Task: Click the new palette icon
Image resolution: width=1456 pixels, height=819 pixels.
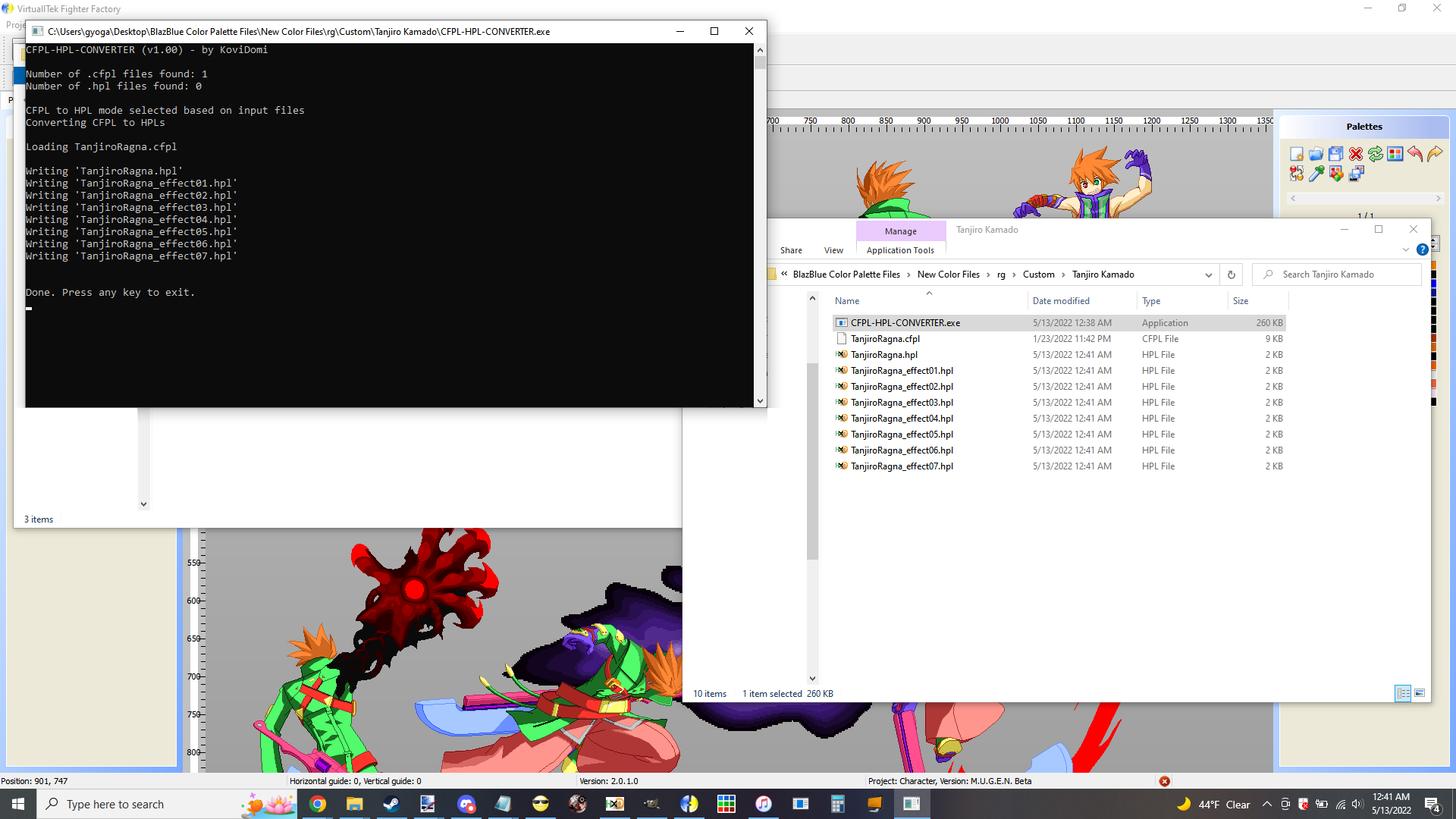Action: pos(1297,154)
